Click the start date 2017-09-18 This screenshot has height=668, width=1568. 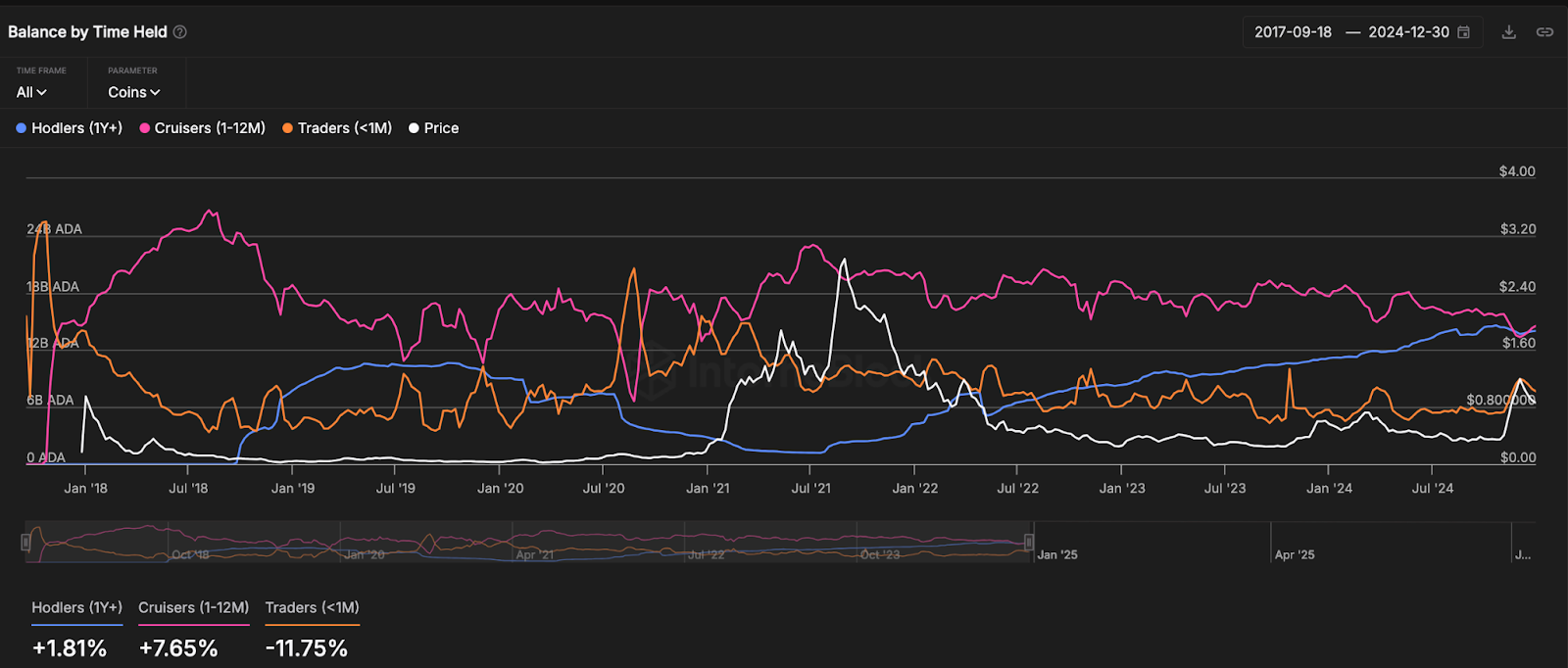tap(1293, 32)
